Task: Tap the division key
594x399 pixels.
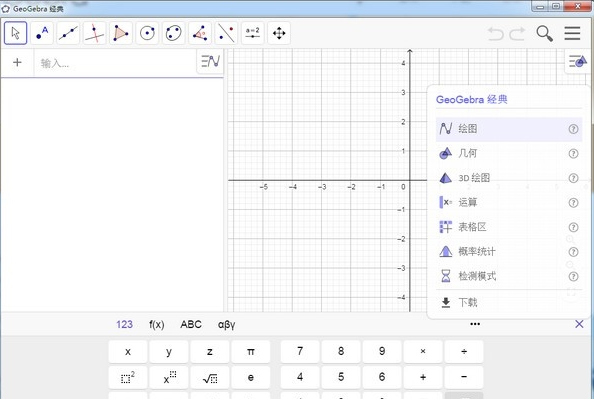Action: tap(464, 352)
